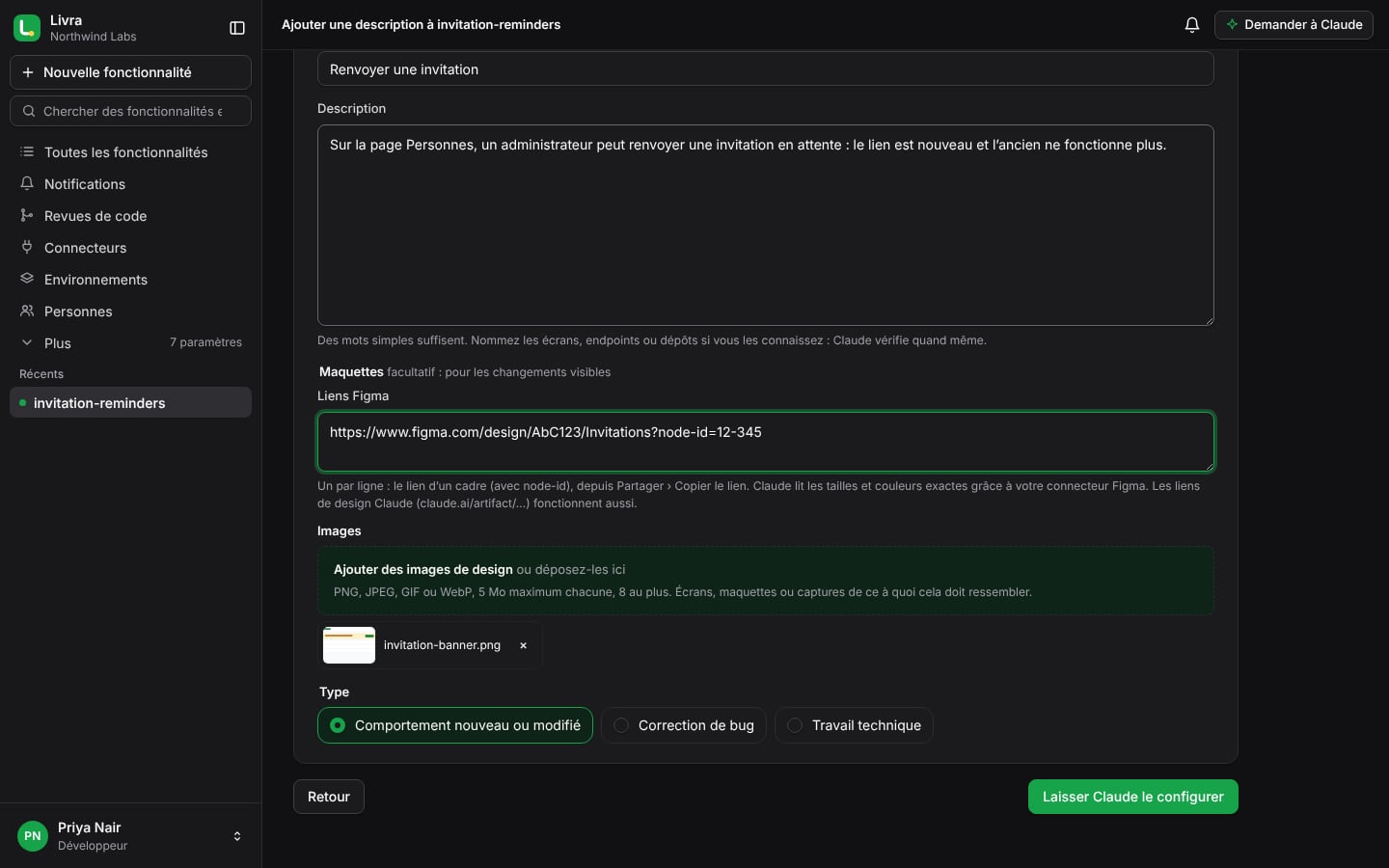This screenshot has height=868, width=1389.
Task: Select Comportement nouveau ou modifié radio option
Action: pyautogui.click(x=455, y=725)
